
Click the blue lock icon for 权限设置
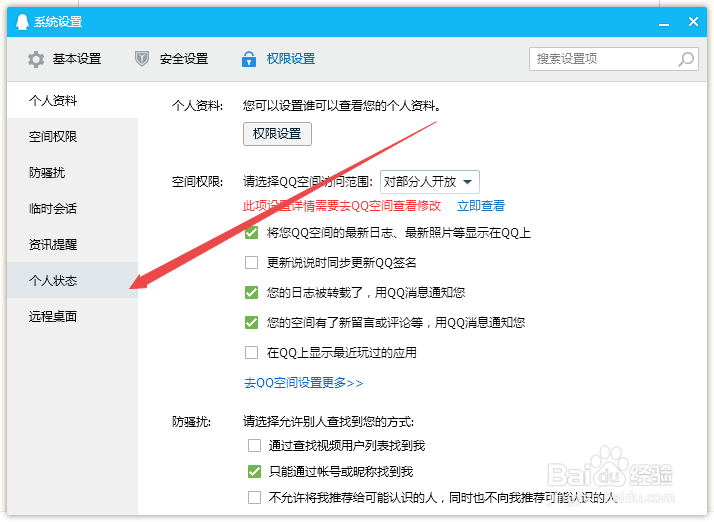click(x=249, y=59)
